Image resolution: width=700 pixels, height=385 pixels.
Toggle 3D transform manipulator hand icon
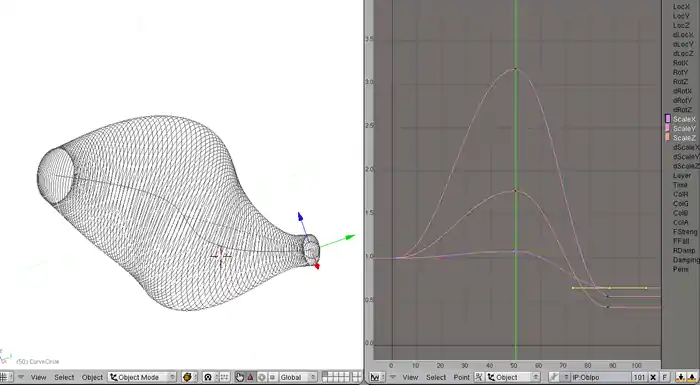[240, 377]
